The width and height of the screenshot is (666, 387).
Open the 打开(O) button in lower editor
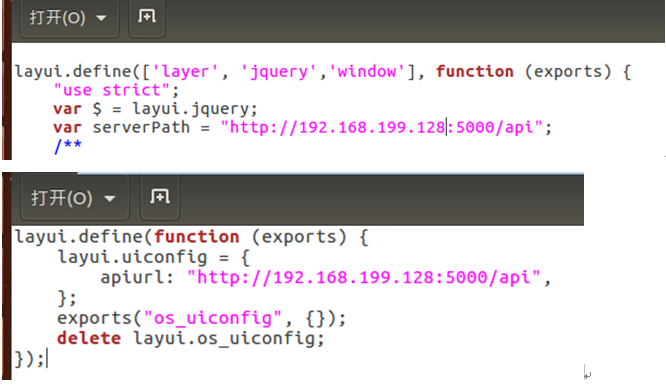click(x=62, y=198)
